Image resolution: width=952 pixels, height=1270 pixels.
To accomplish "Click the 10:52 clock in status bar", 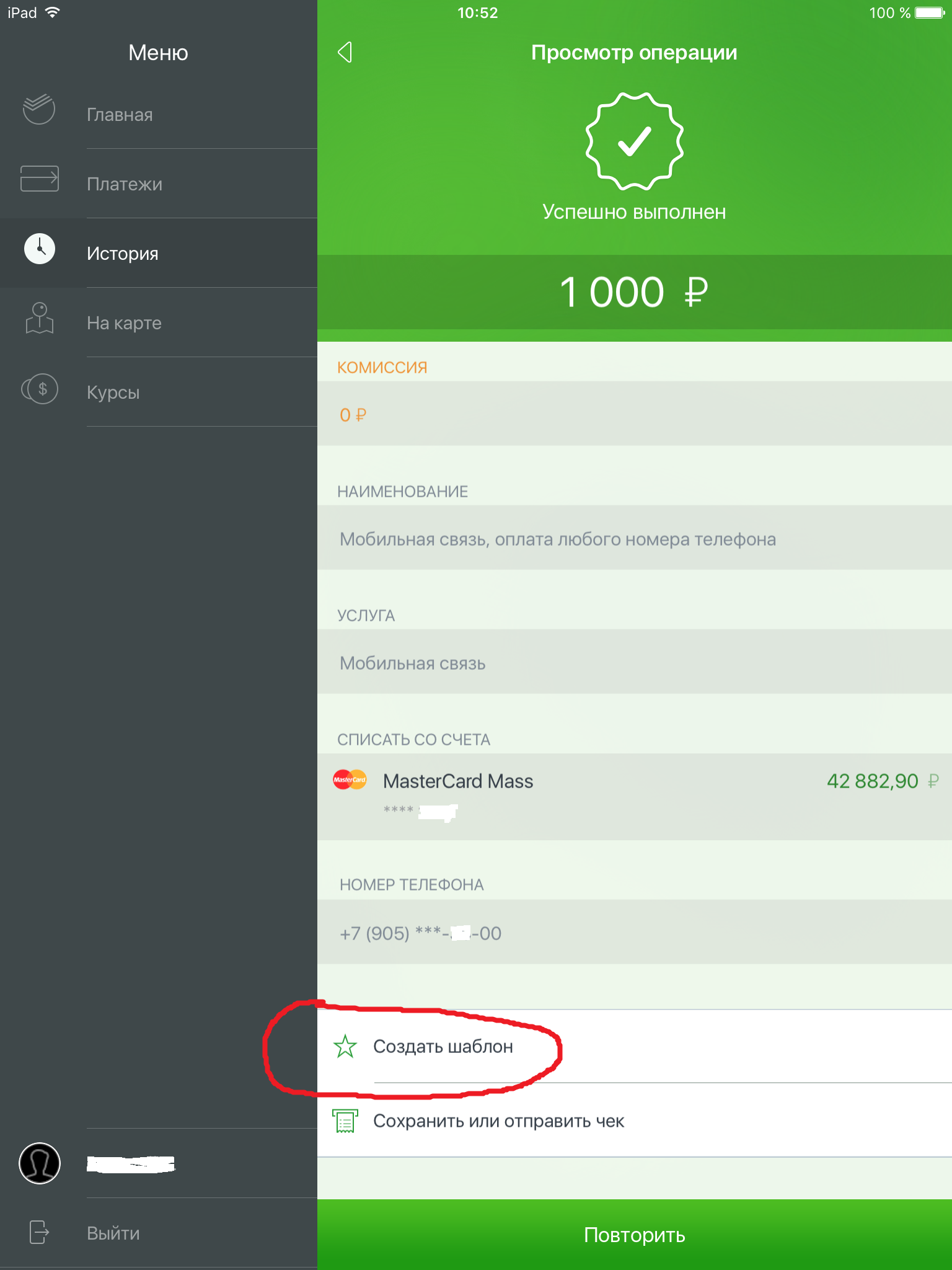I will click(477, 12).
